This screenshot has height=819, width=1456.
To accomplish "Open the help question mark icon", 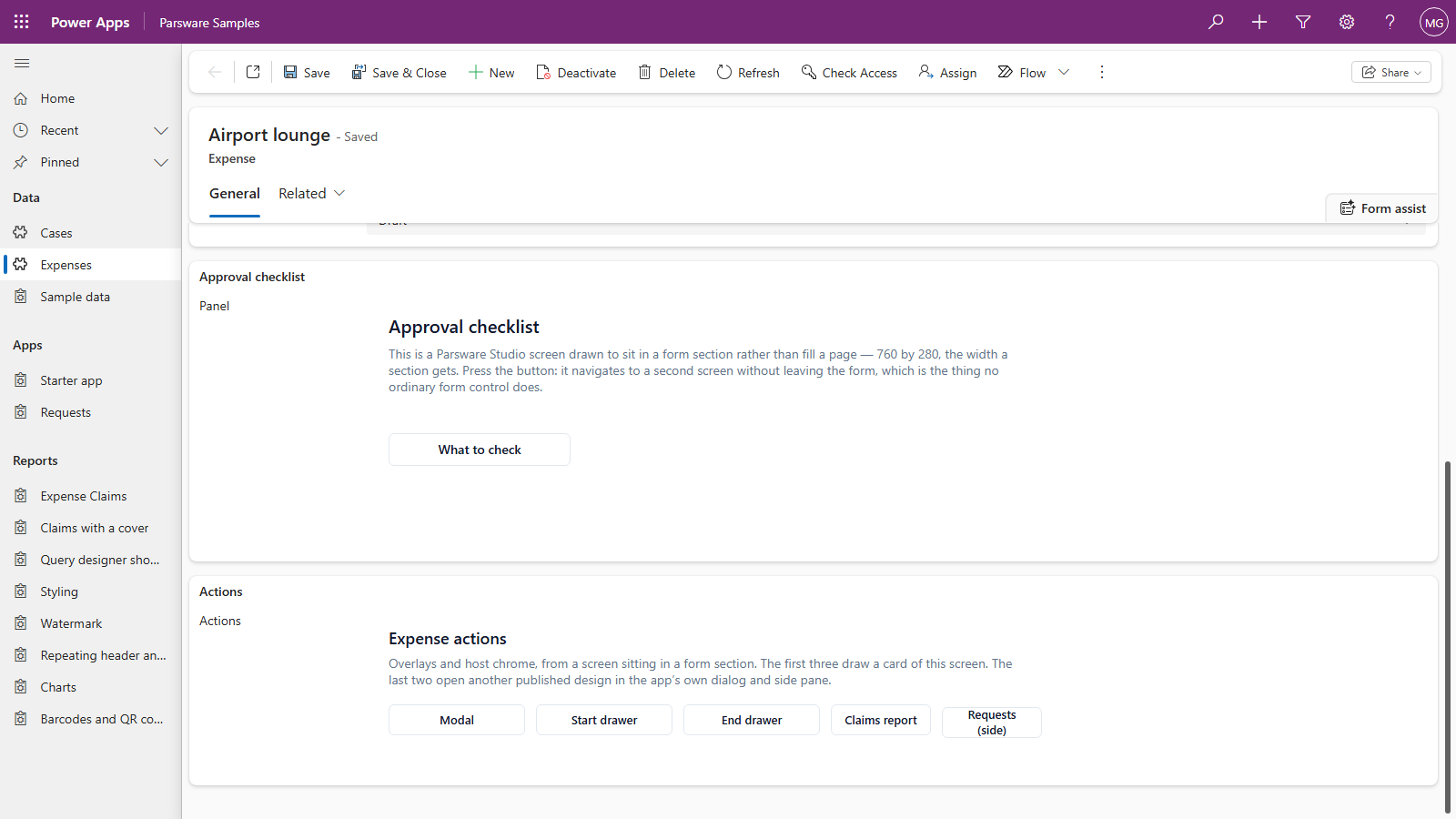I will [x=1390, y=22].
